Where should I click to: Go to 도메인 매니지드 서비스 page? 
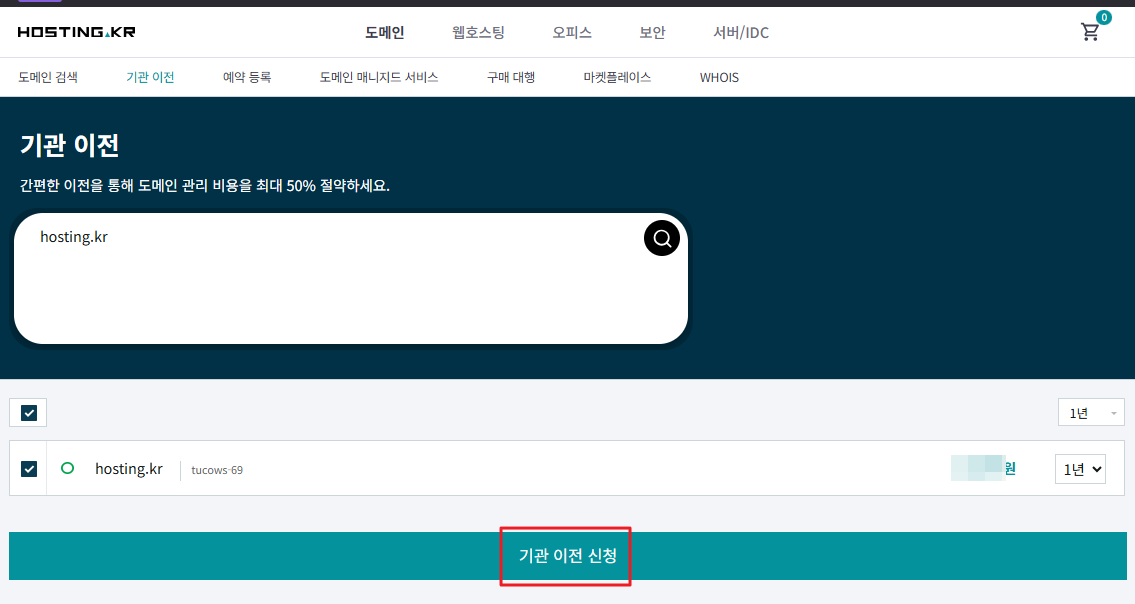[x=379, y=77]
